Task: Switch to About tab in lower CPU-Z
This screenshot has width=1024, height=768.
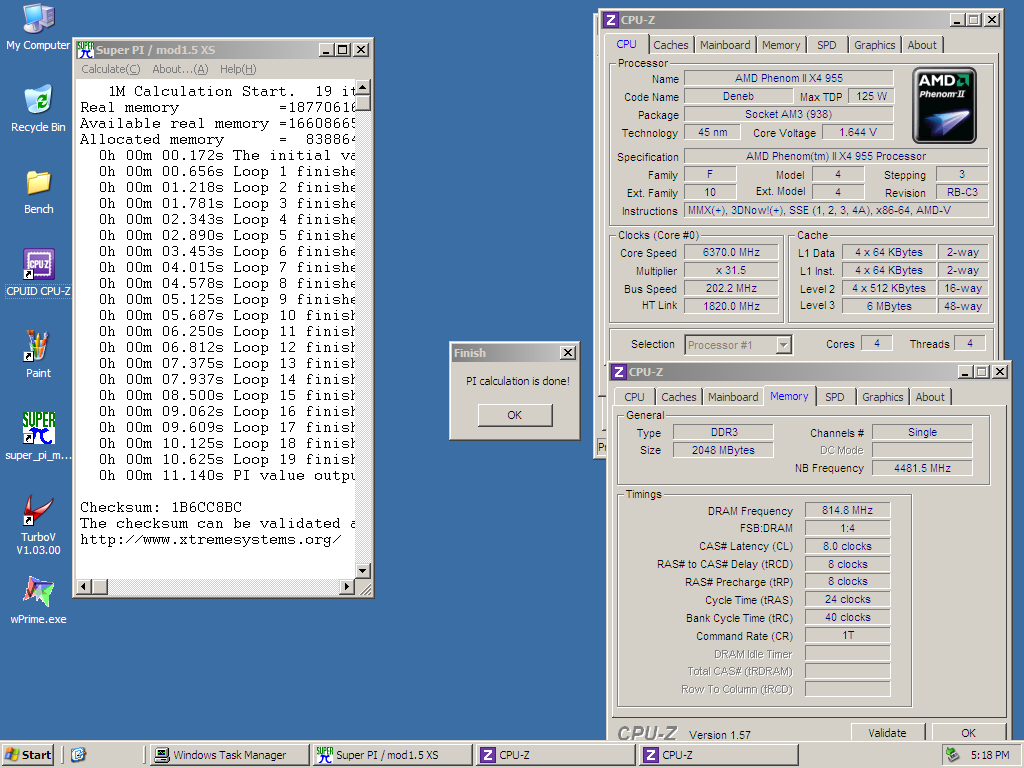Action: tap(930, 397)
